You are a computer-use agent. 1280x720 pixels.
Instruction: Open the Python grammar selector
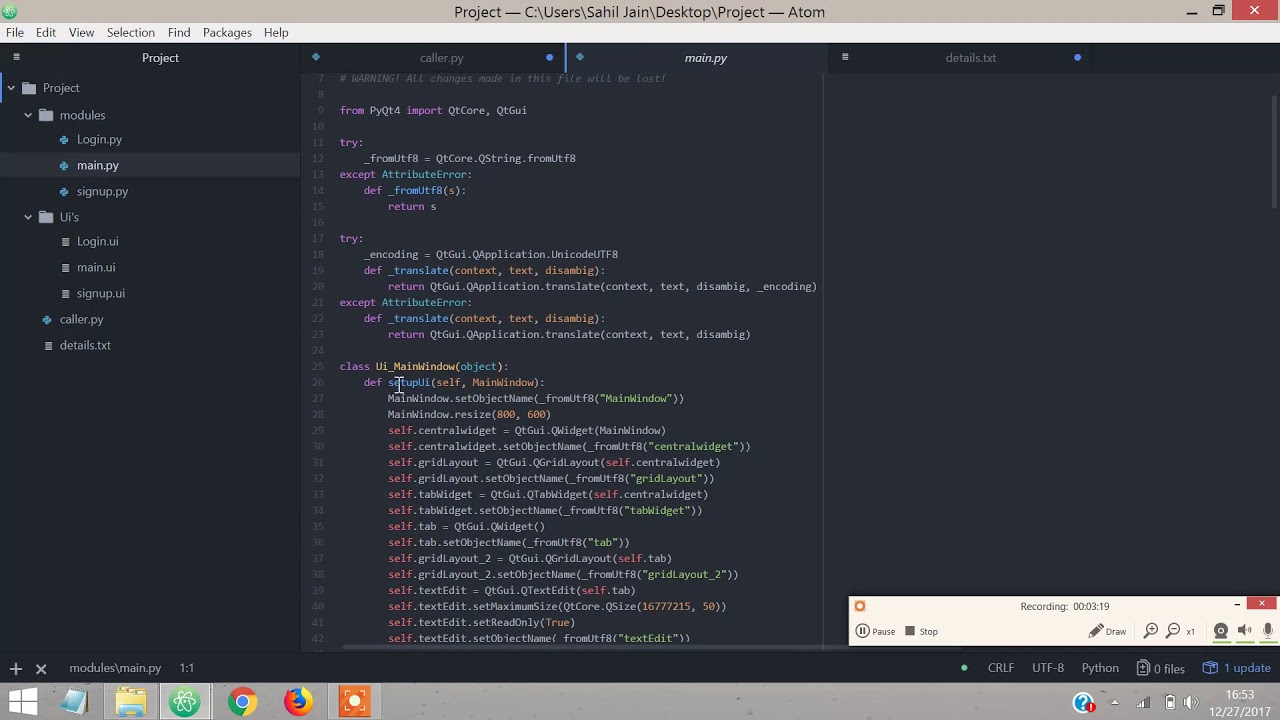[1100, 668]
